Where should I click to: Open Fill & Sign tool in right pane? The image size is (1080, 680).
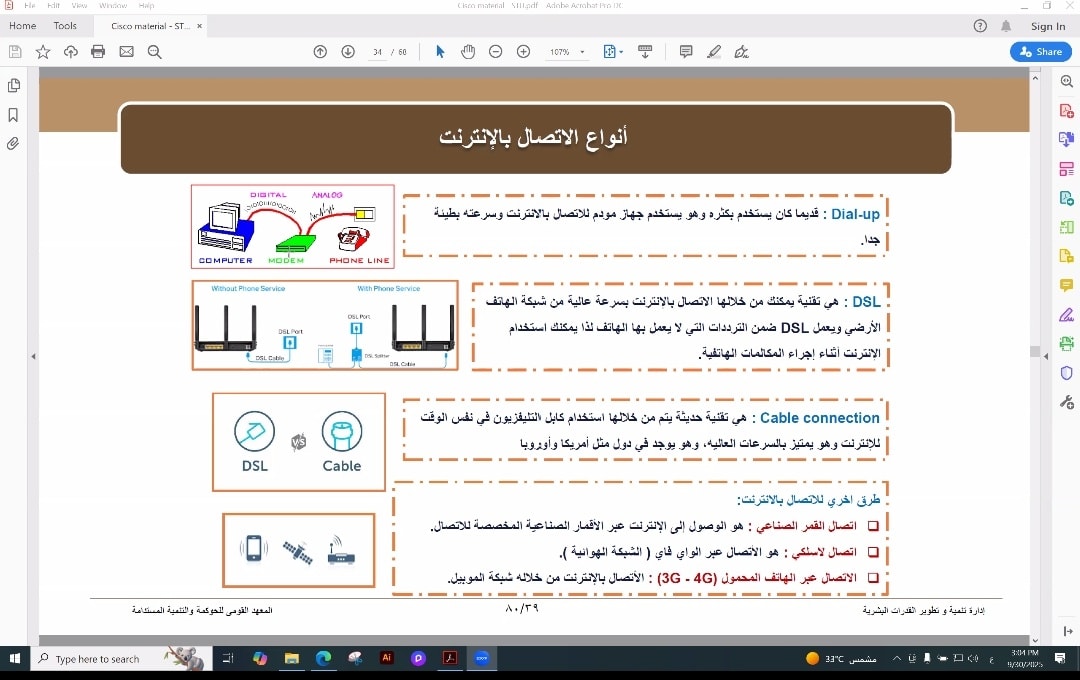1066,315
